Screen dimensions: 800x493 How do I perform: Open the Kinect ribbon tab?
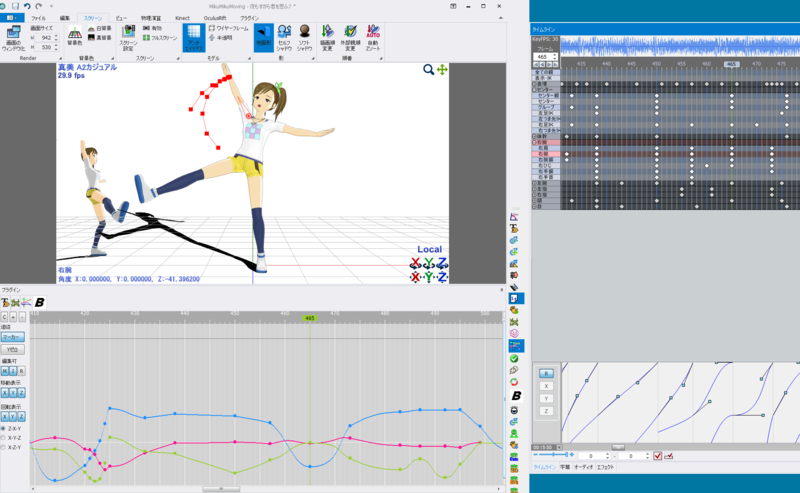pos(182,18)
